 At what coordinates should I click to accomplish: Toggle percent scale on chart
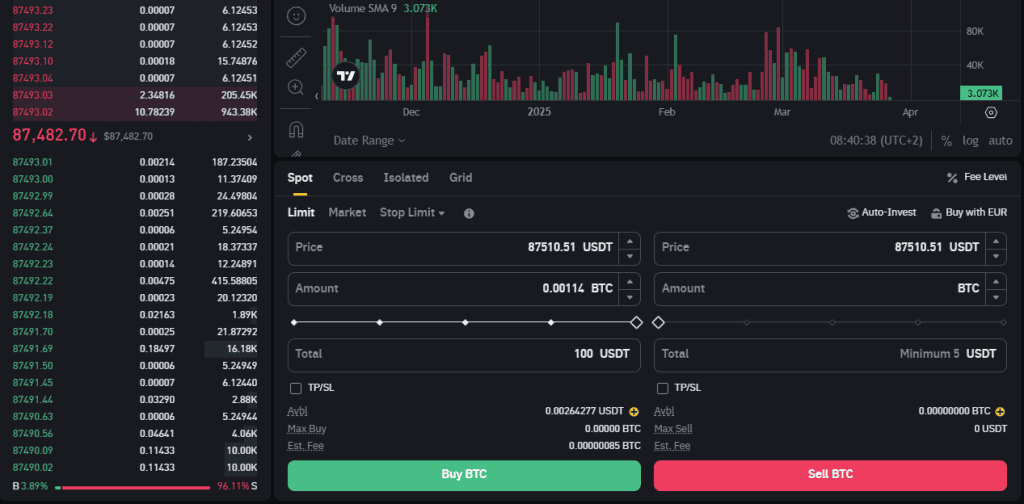point(946,140)
